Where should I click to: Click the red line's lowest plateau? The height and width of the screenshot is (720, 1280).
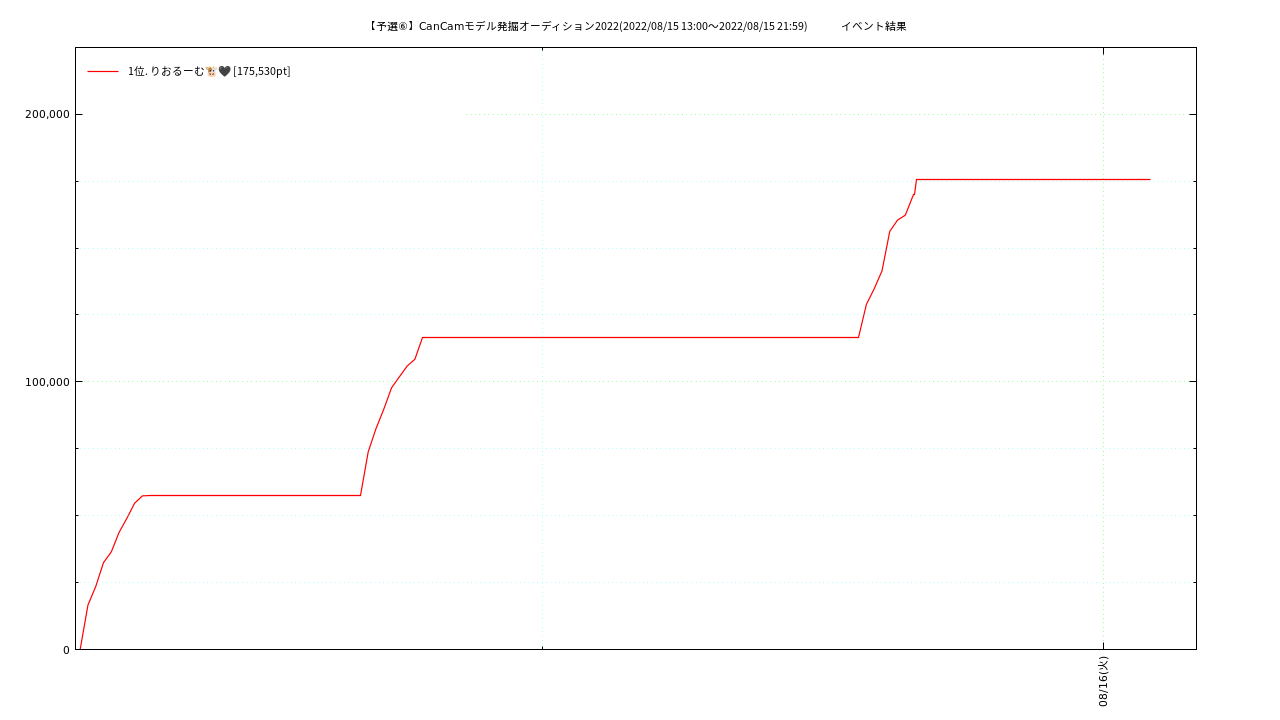tap(250, 495)
